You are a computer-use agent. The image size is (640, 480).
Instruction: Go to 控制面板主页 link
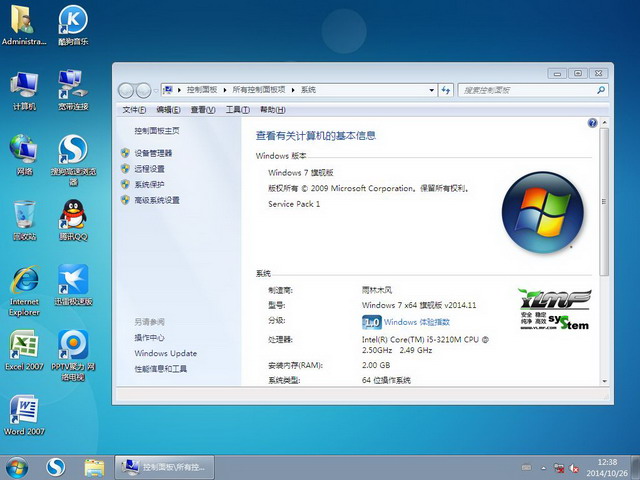[157, 131]
